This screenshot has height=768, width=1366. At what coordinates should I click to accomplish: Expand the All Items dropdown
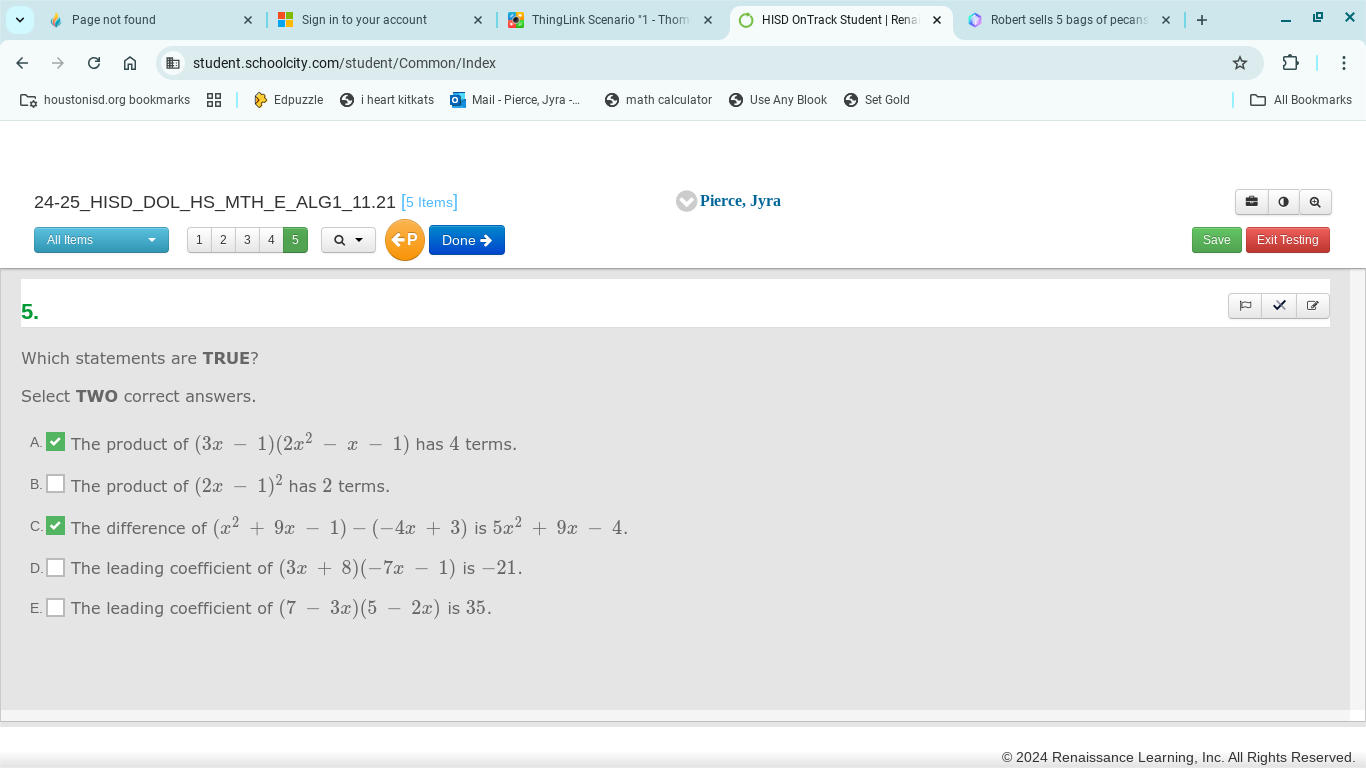point(101,240)
